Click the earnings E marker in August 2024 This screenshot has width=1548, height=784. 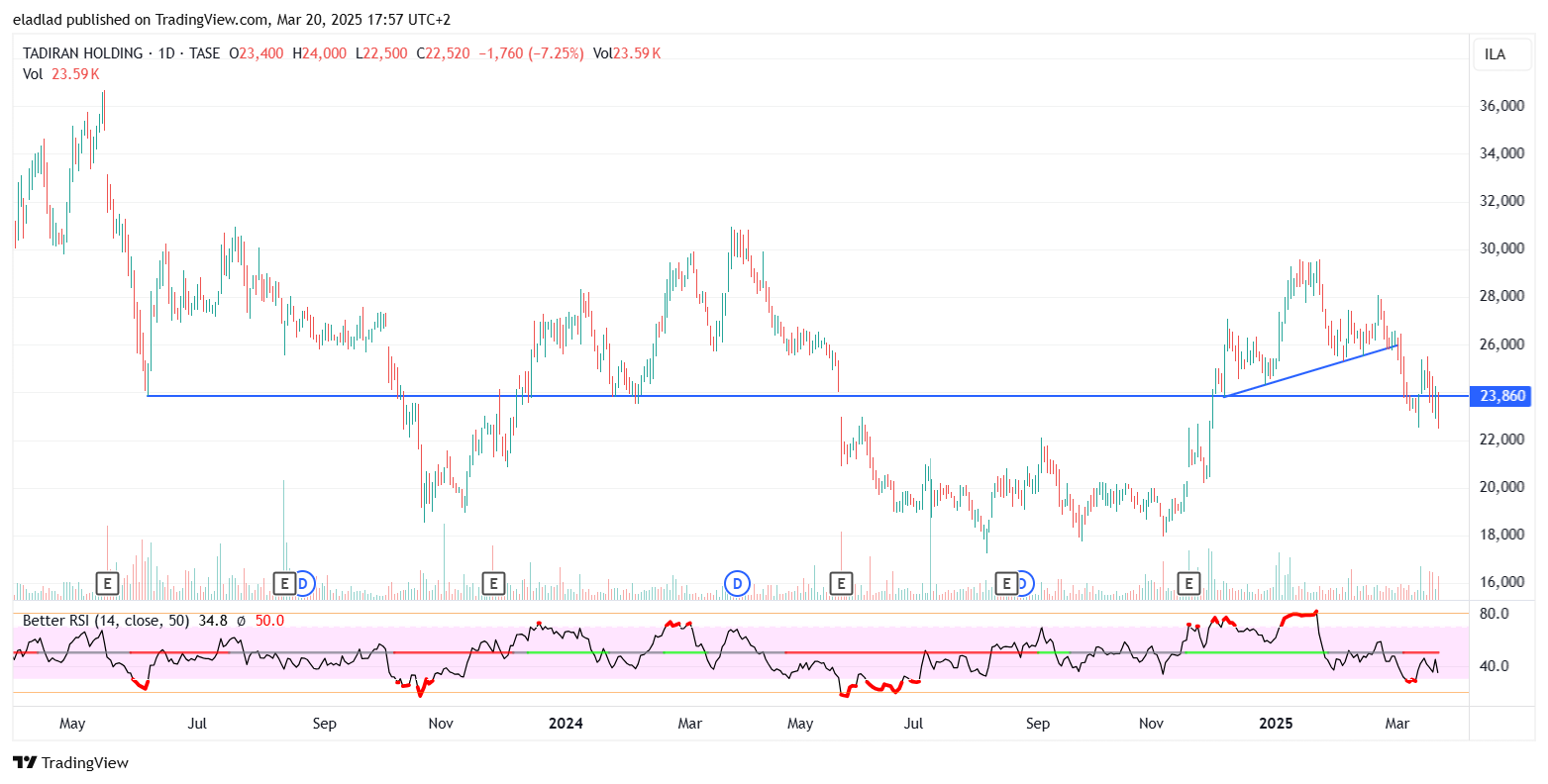(1006, 584)
